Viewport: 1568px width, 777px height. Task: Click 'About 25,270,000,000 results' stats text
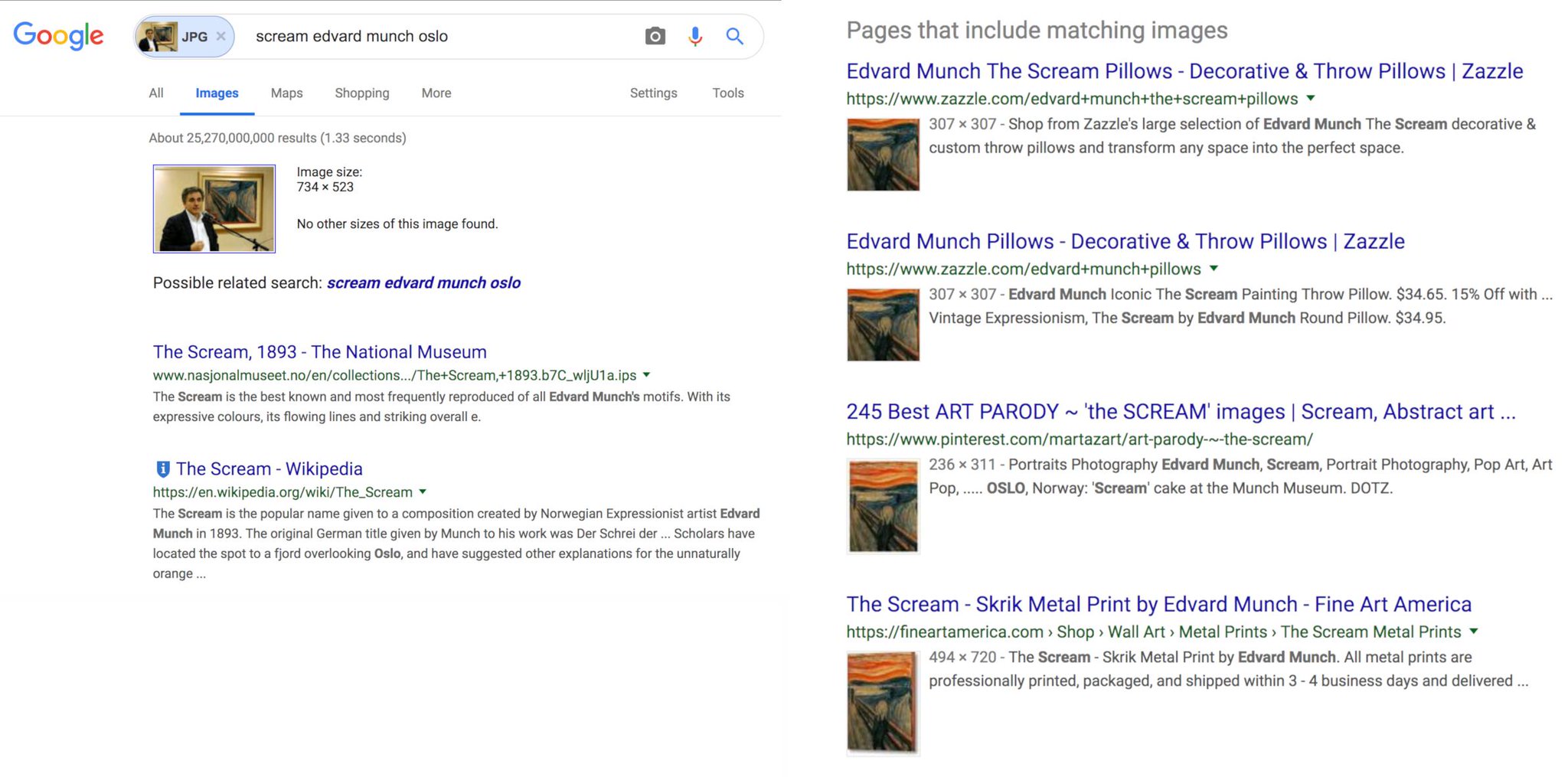[277, 138]
